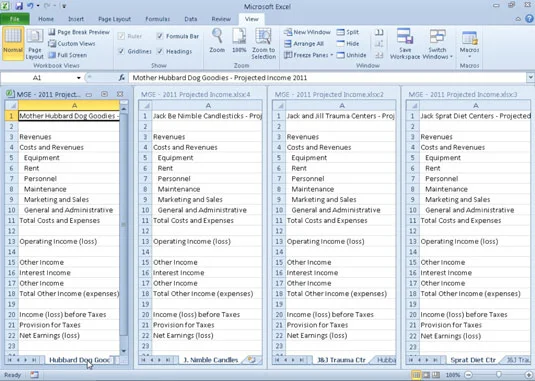Open a New Window
This screenshot has width=535, height=381.
click(x=307, y=32)
